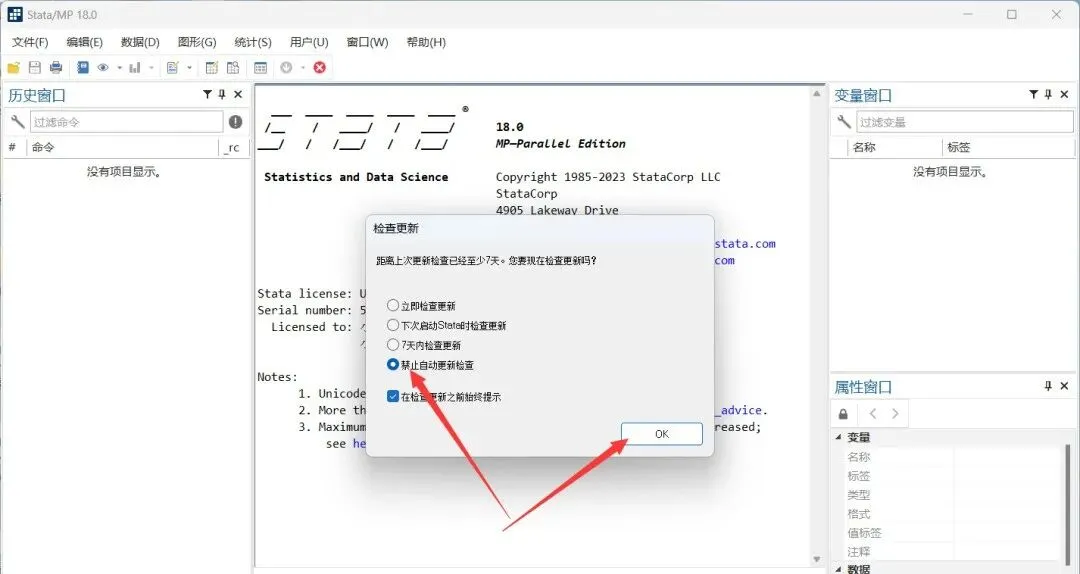Open the log book toolbar icon
Viewport: 1080px width, 574px height.
tap(83, 68)
